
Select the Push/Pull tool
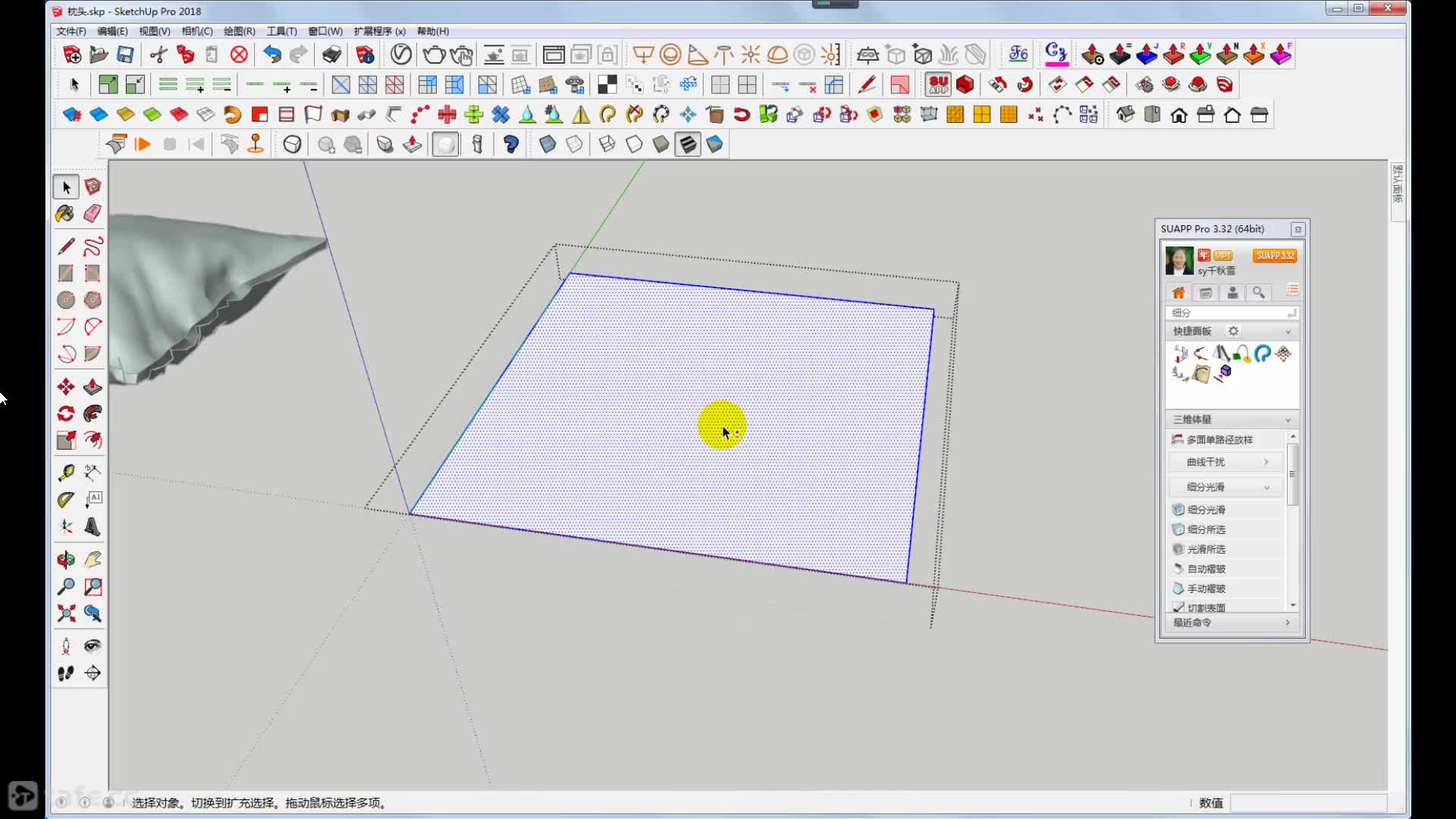click(93, 387)
